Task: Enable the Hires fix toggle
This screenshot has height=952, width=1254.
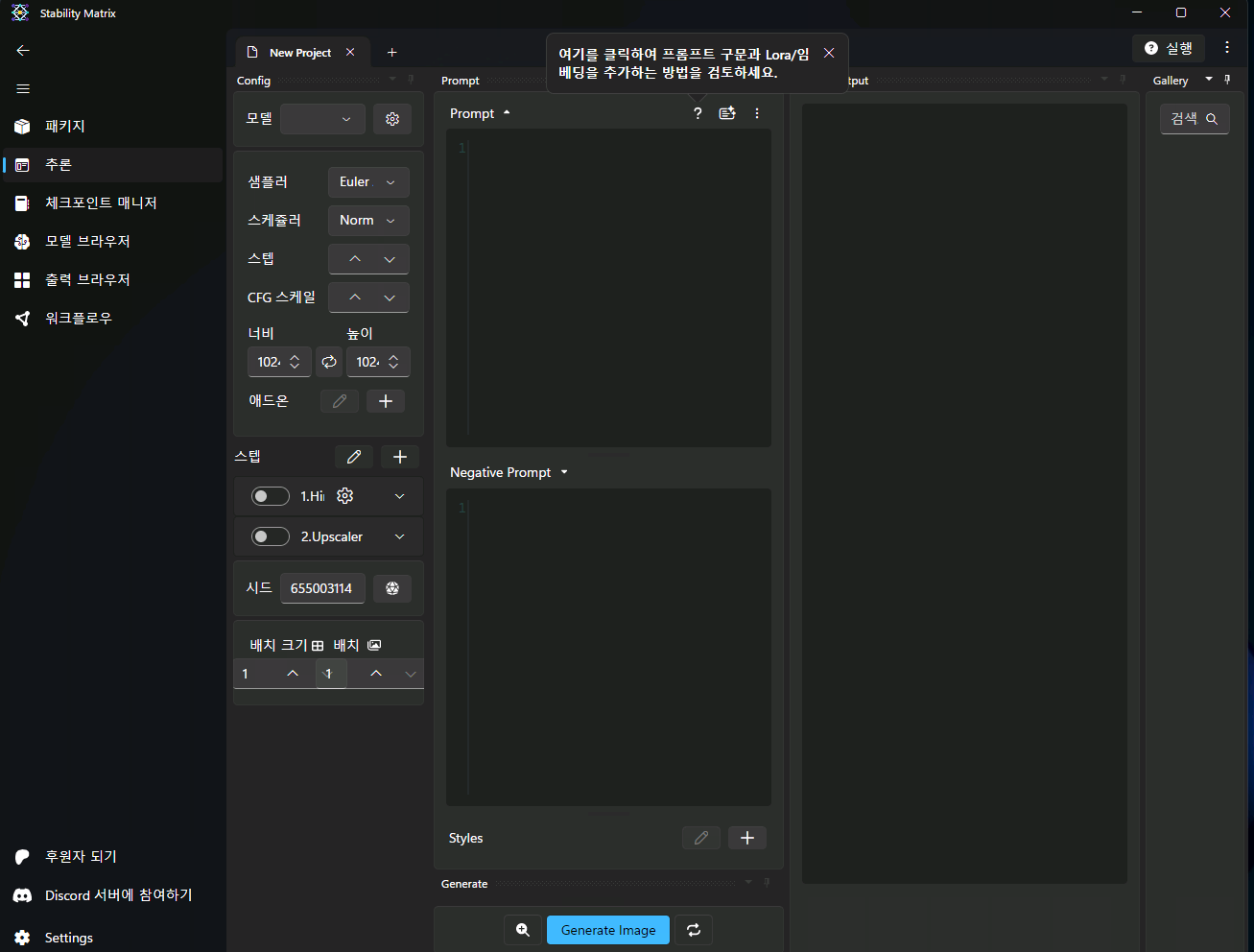Action: 270,496
